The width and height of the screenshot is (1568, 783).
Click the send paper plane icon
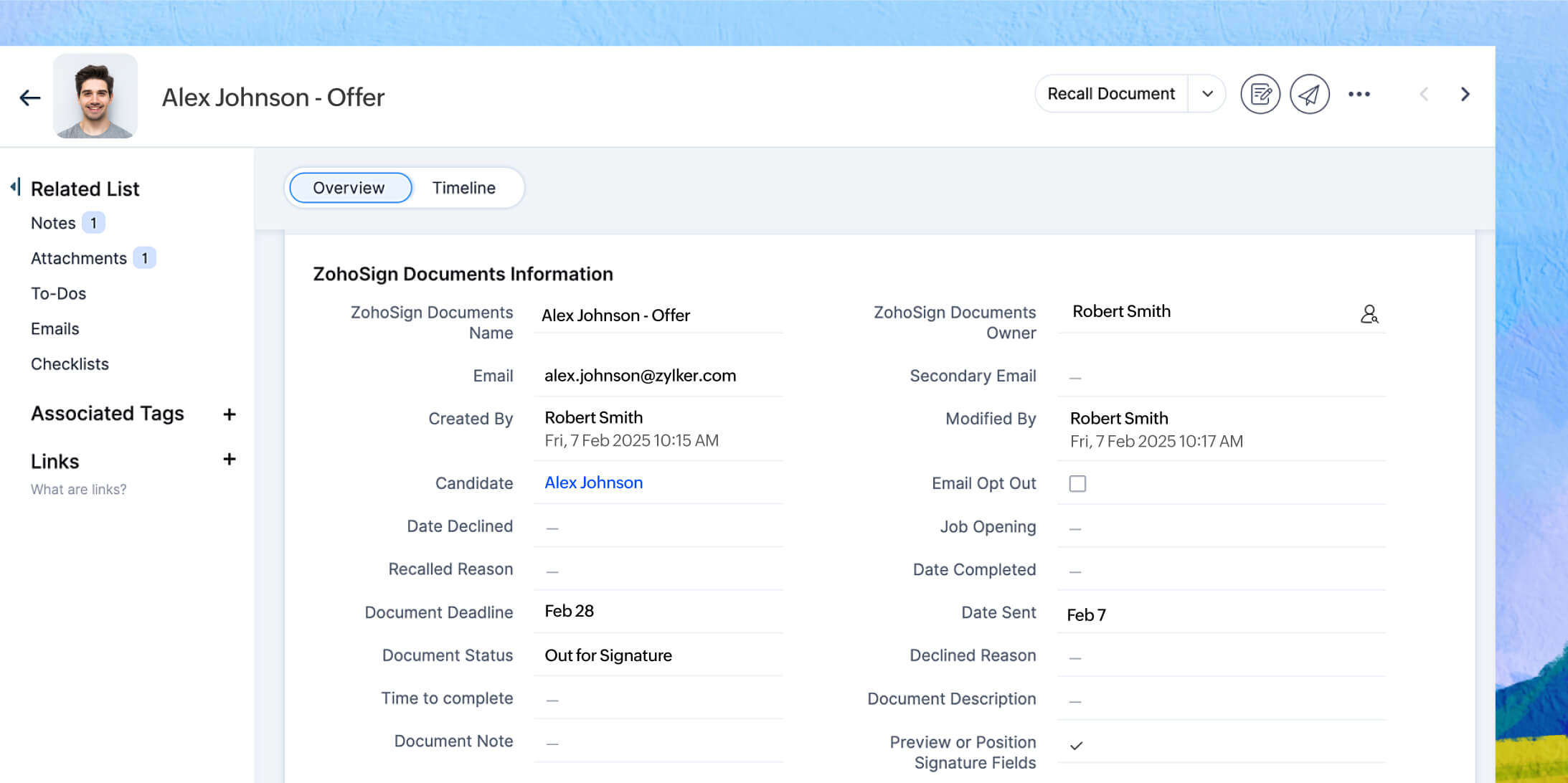tap(1310, 94)
